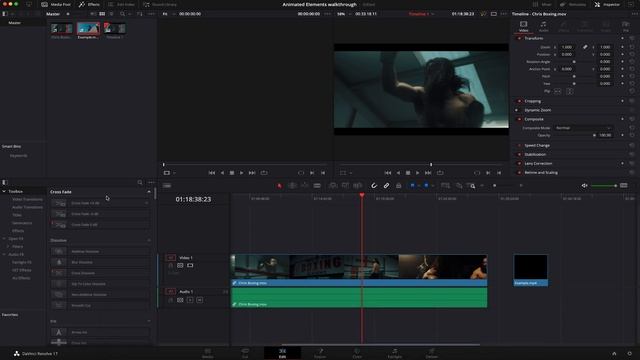Screen dimensions: 640x360
Task: Play the timeline viewer
Action: 417,173
